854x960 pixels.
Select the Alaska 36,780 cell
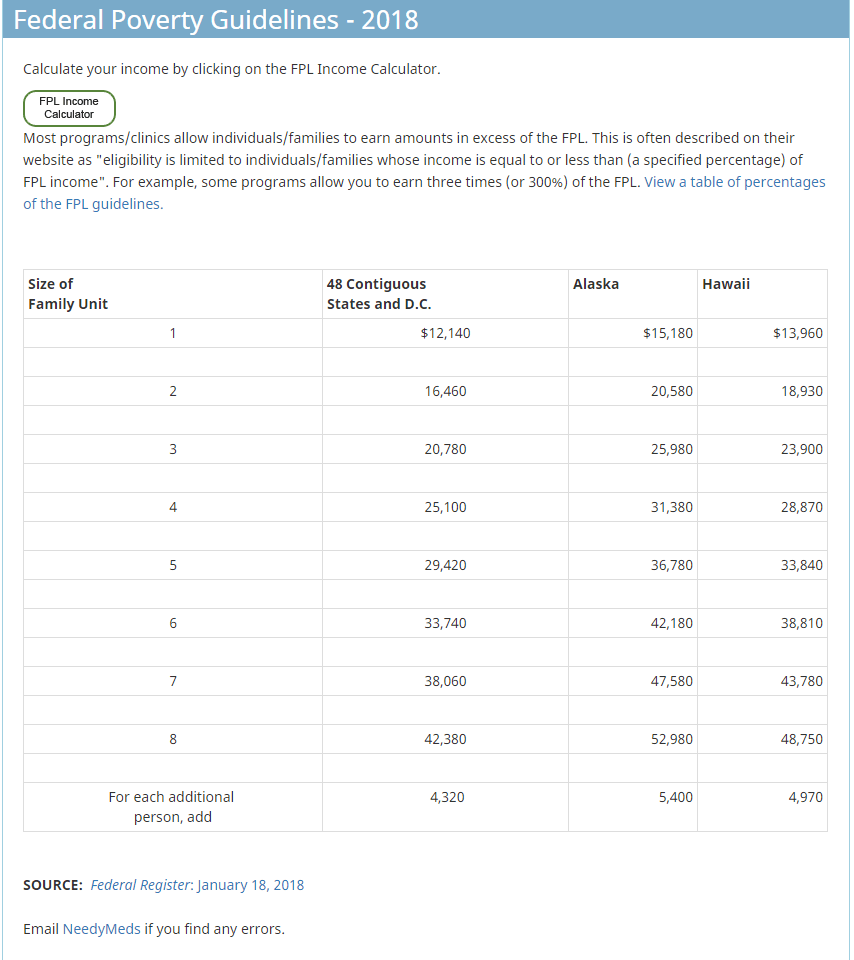671,565
